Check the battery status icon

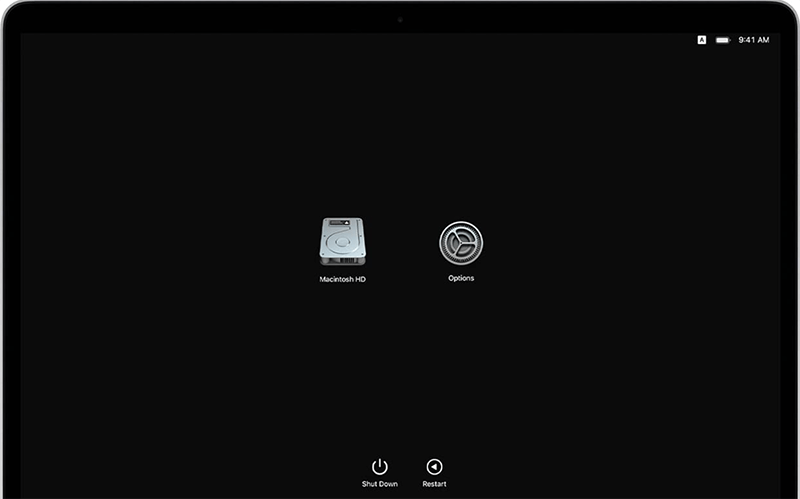pyautogui.click(x=723, y=40)
